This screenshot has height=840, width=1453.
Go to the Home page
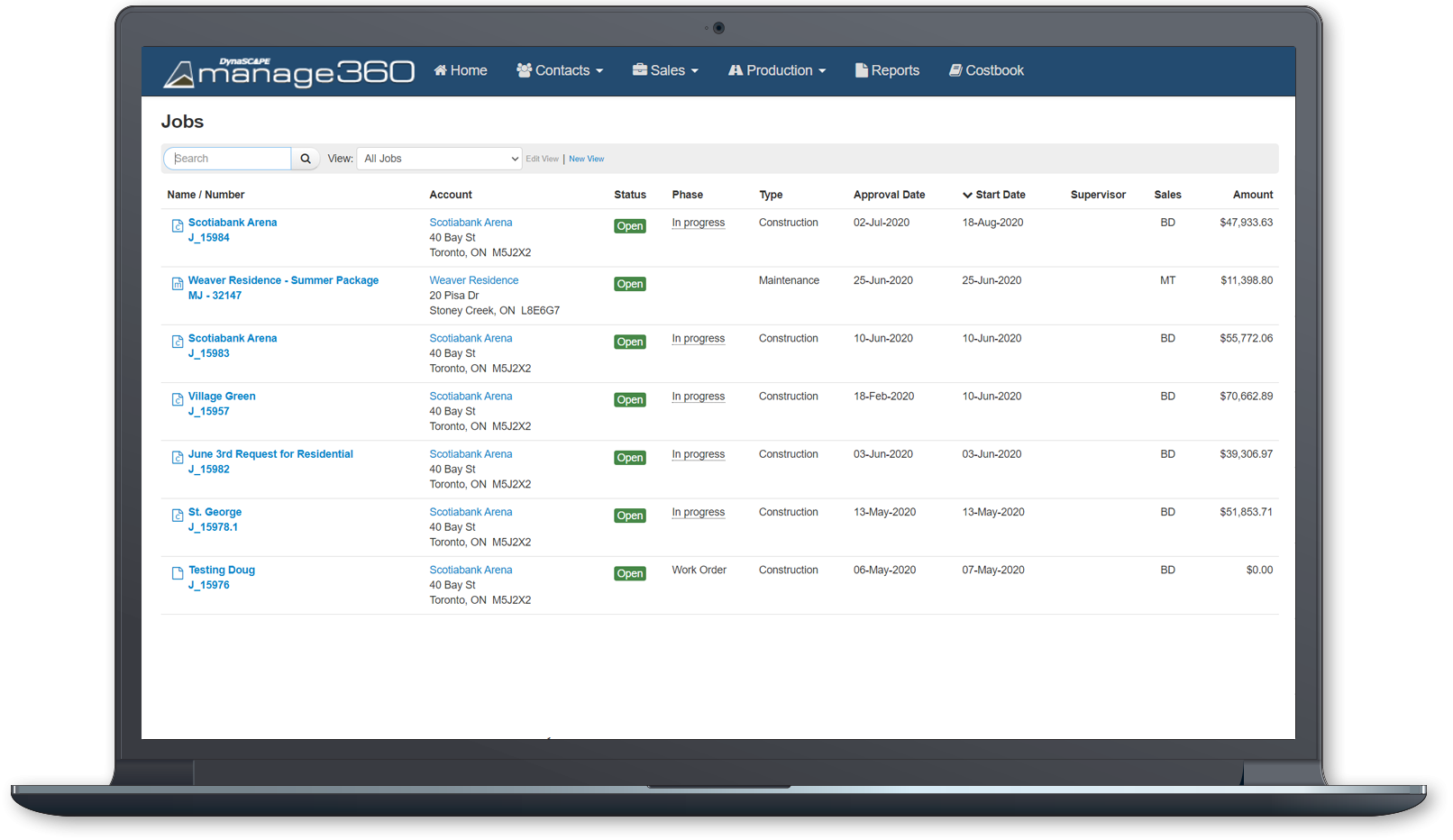point(461,70)
